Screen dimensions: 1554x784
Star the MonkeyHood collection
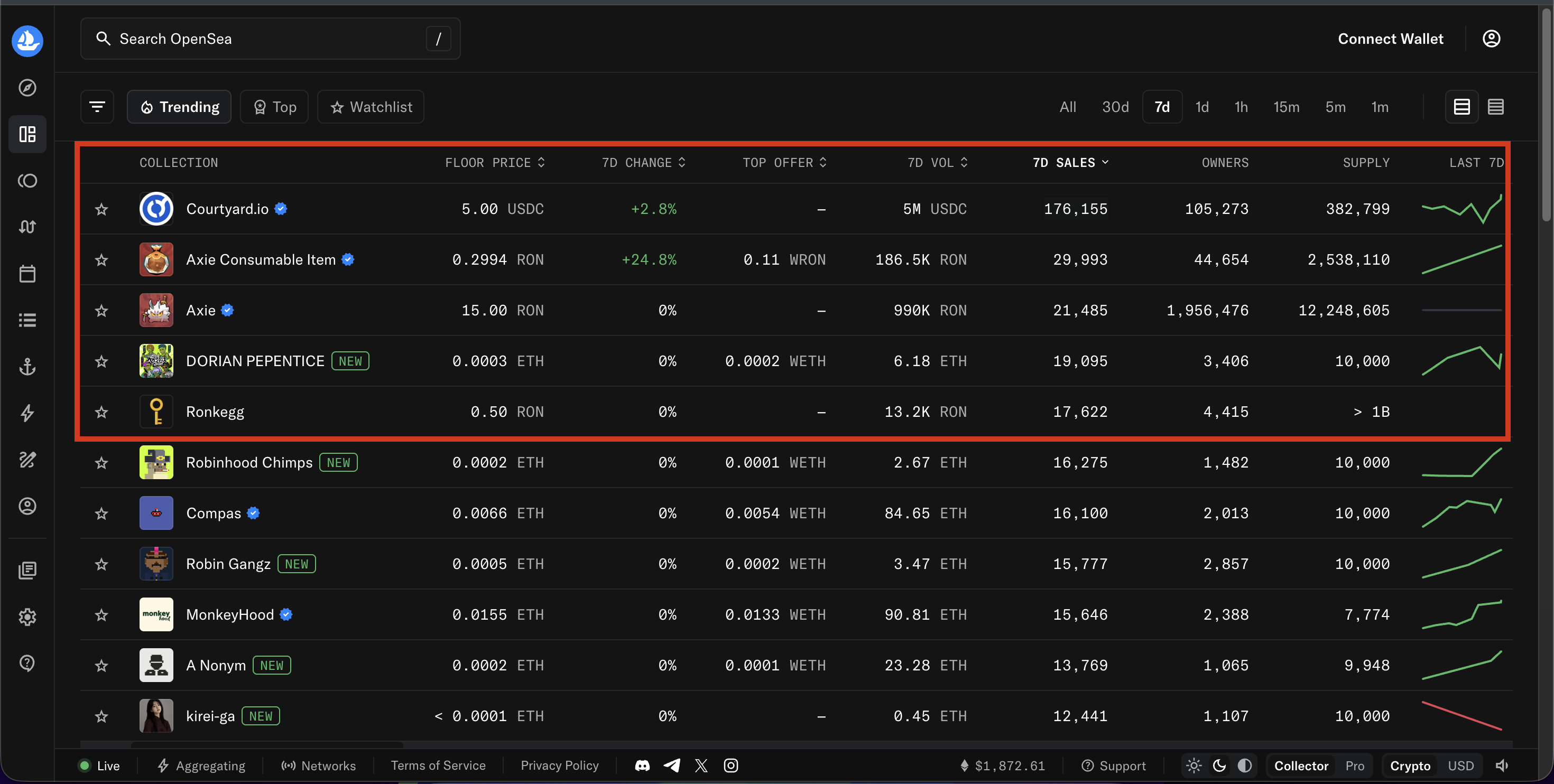point(101,614)
